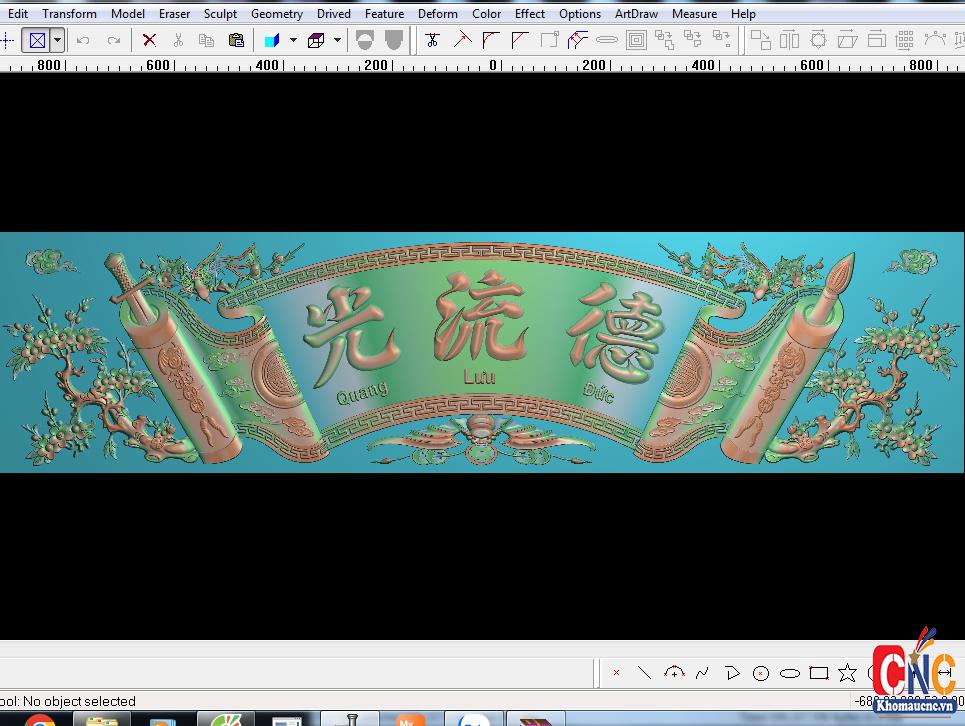Open the Transform menu
This screenshot has width=965, height=726.
click(69, 14)
